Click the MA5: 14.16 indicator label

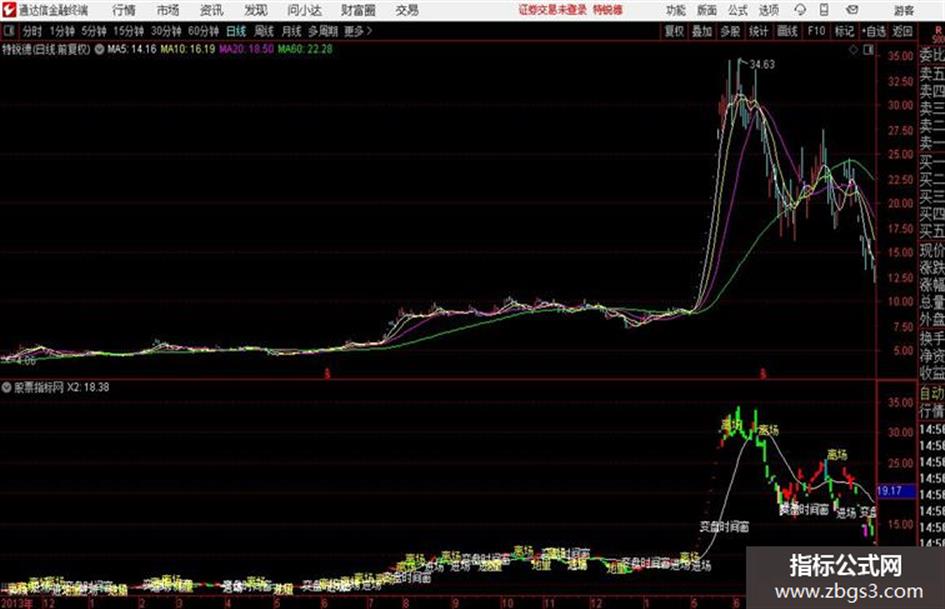132,49
